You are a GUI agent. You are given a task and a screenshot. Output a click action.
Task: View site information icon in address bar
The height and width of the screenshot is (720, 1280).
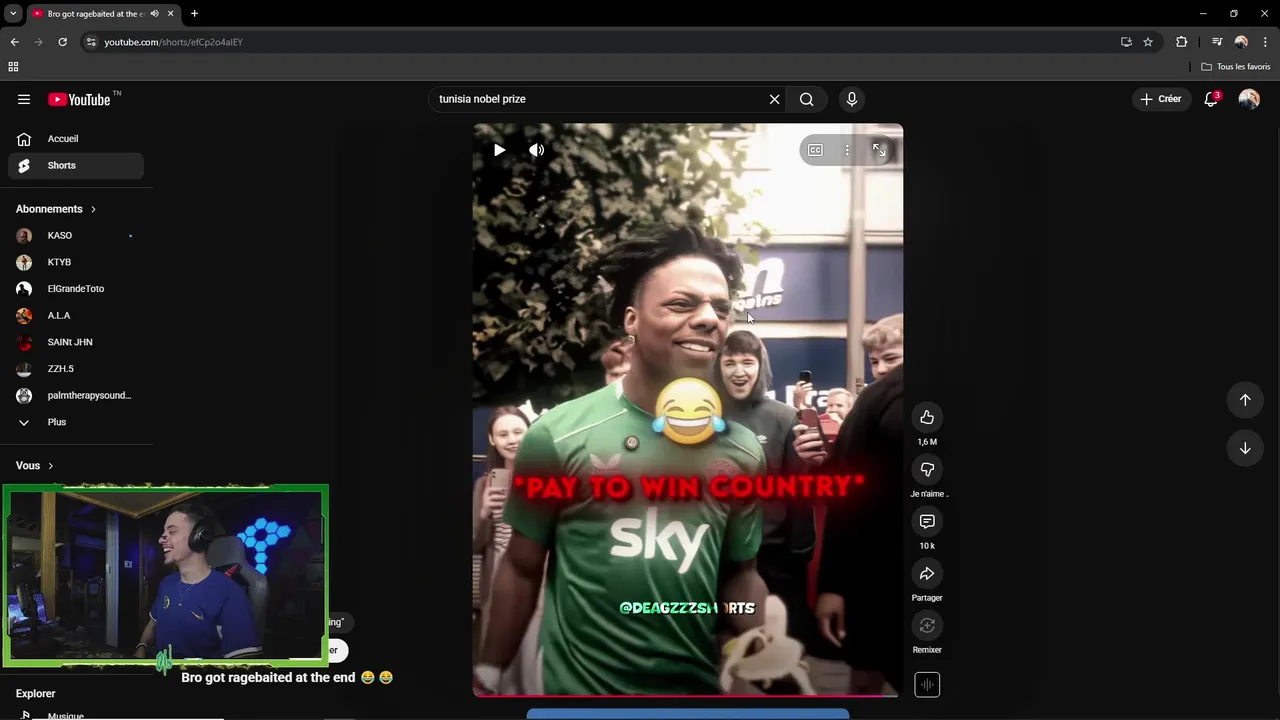pos(91,42)
